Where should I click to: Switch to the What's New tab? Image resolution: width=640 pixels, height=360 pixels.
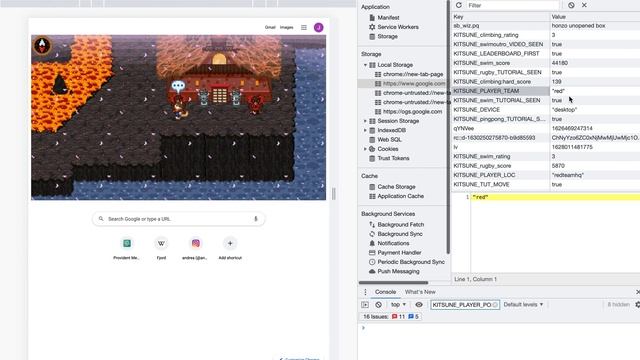tap(420, 292)
